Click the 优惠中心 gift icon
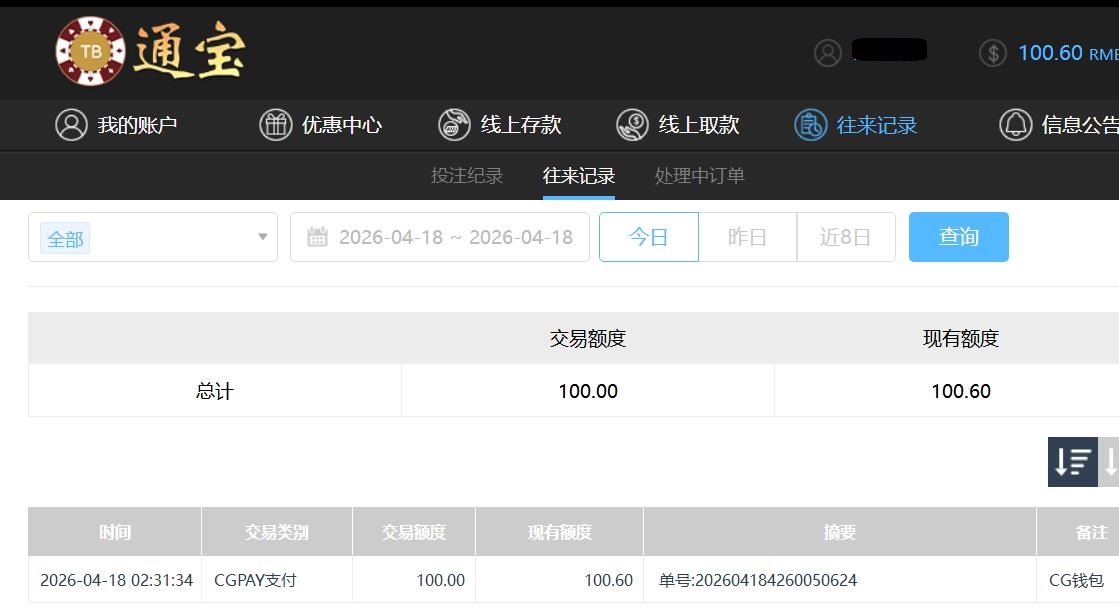Image resolution: width=1119 pixels, height=609 pixels. pyautogui.click(x=276, y=125)
